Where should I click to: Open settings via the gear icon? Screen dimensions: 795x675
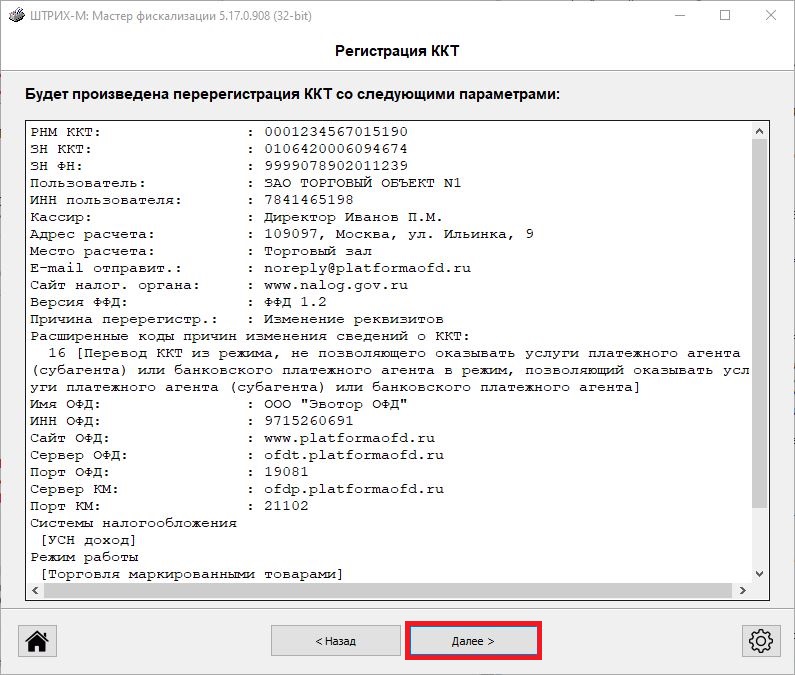tap(761, 640)
